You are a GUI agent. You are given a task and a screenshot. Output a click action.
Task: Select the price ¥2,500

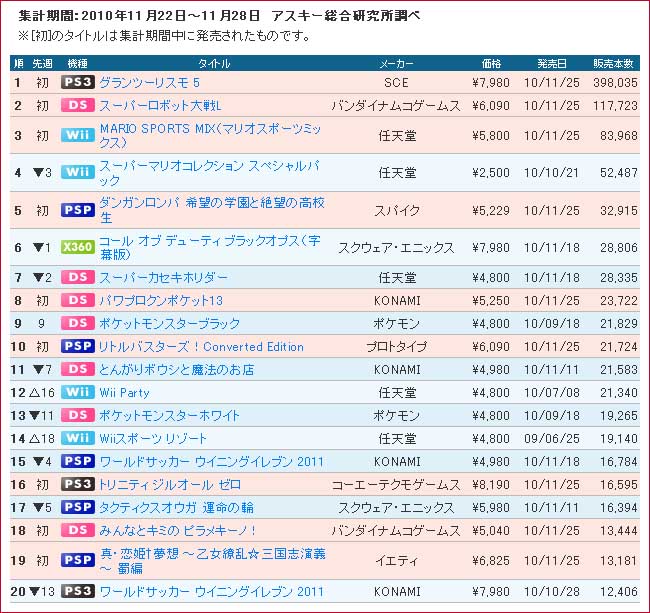(491, 172)
